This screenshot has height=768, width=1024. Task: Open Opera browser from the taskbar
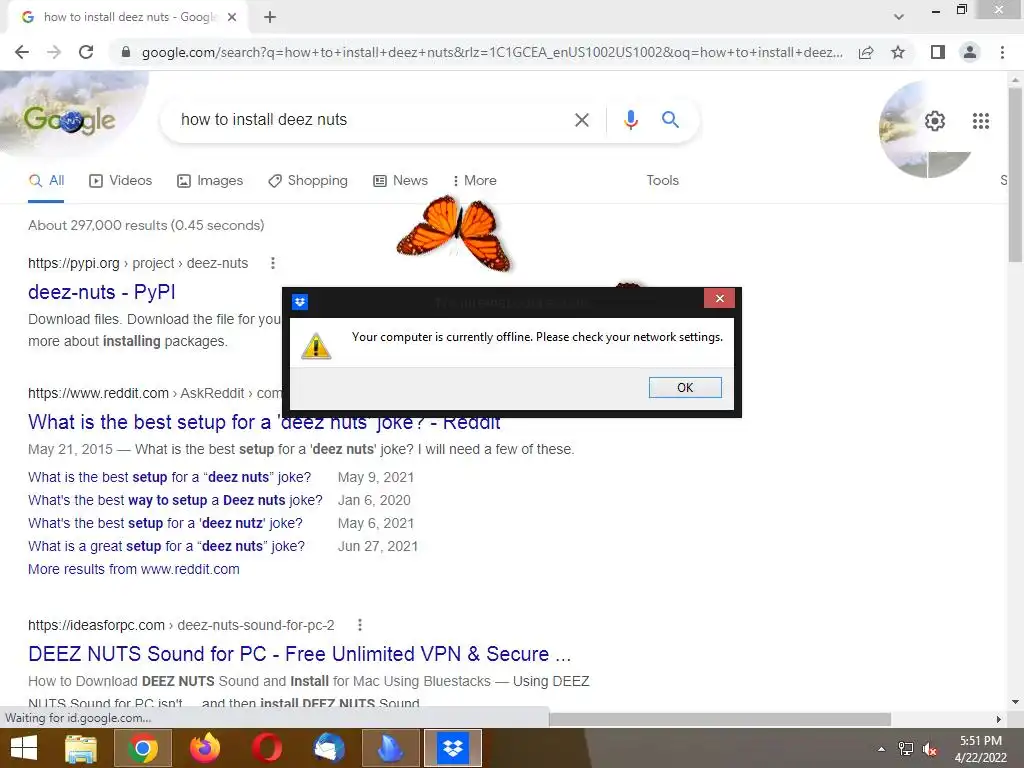click(267, 748)
